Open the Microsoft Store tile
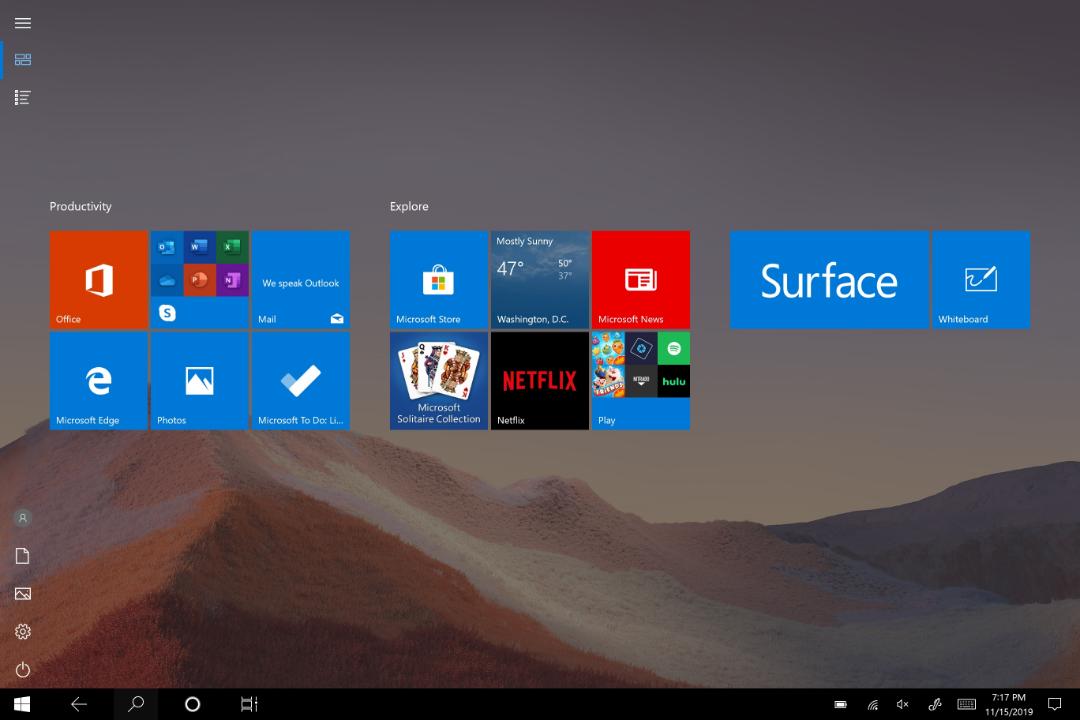This screenshot has width=1080, height=720. (x=439, y=279)
